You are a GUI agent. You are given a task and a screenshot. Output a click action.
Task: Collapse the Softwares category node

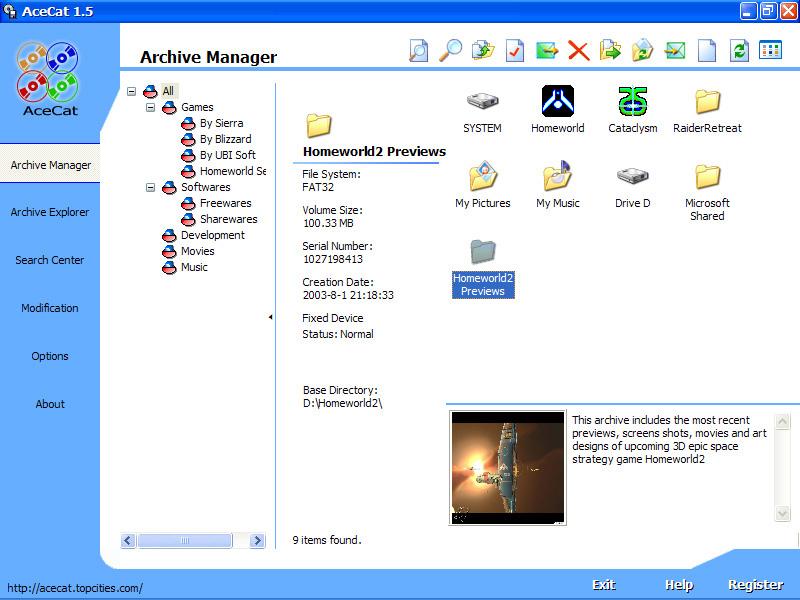click(151, 187)
